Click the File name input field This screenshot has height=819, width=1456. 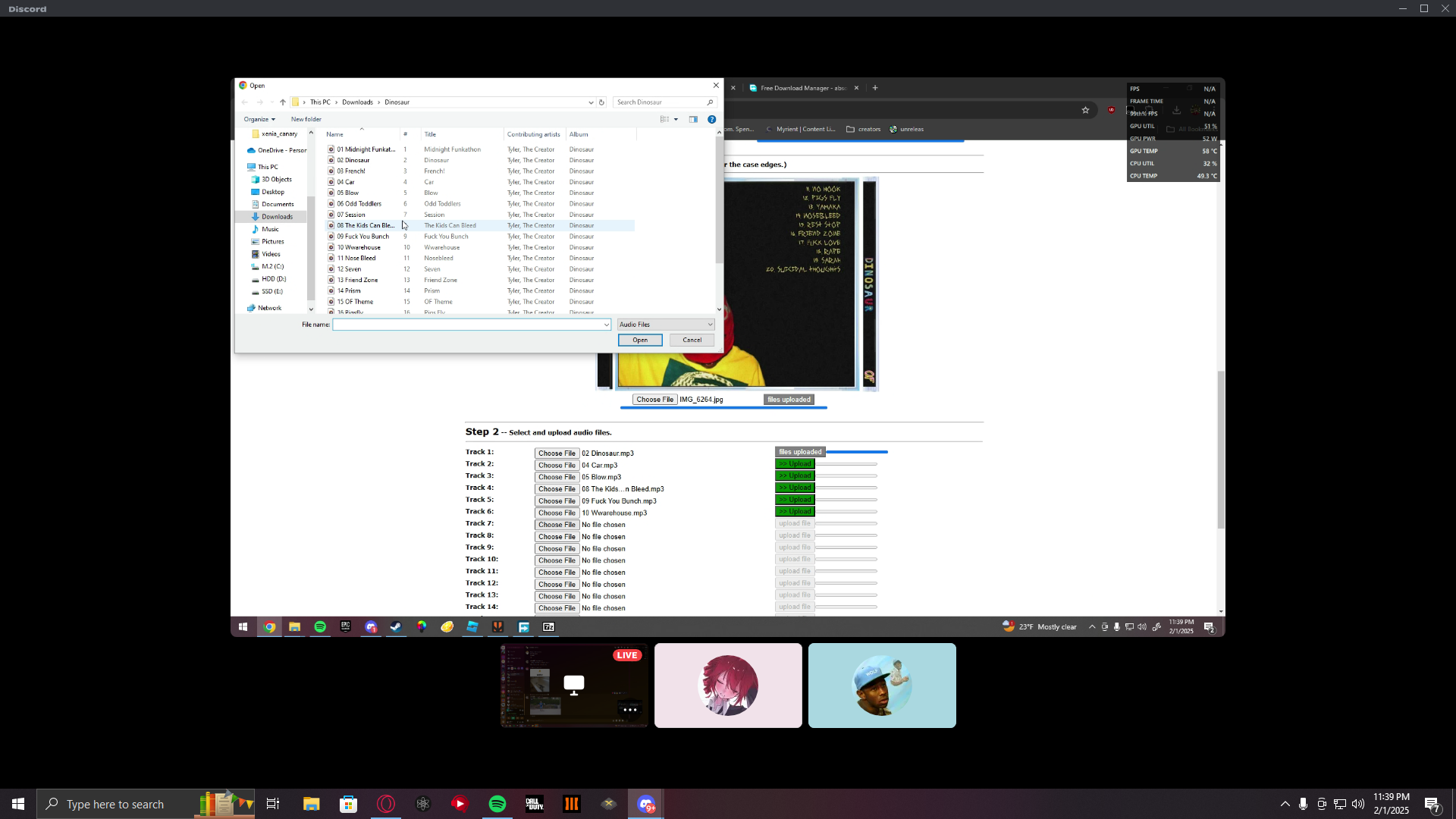coord(468,325)
